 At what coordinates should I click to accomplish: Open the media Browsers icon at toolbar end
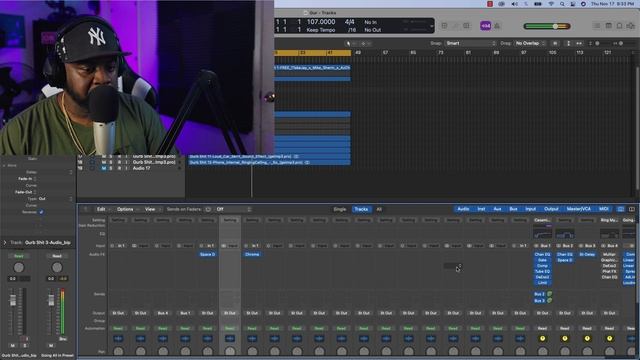pos(631,26)
